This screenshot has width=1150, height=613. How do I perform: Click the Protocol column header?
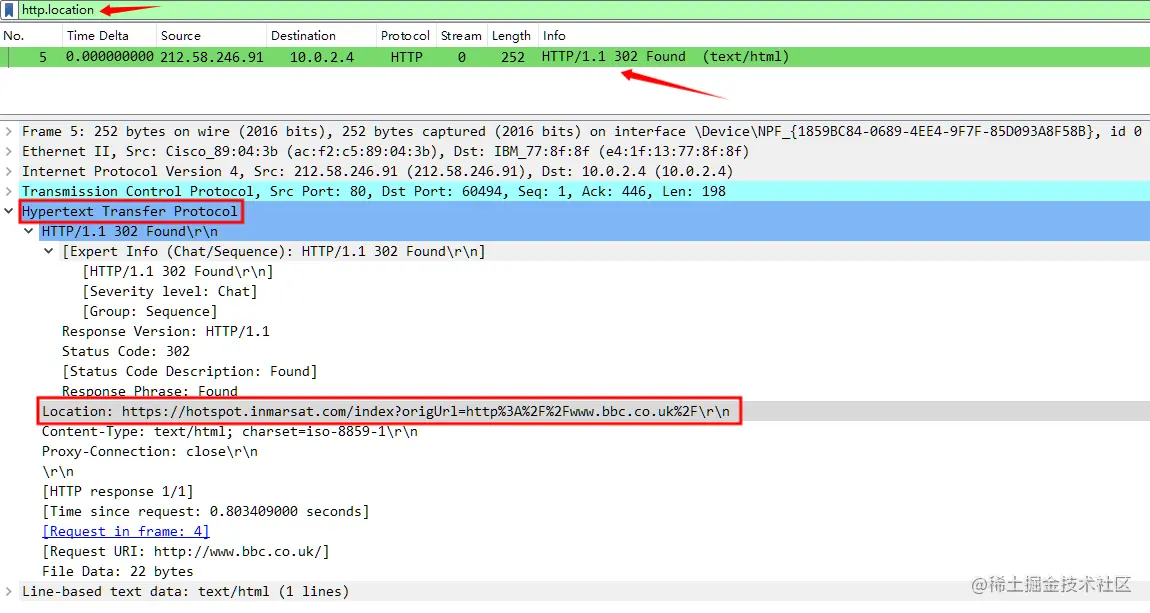tap(405, 35)
